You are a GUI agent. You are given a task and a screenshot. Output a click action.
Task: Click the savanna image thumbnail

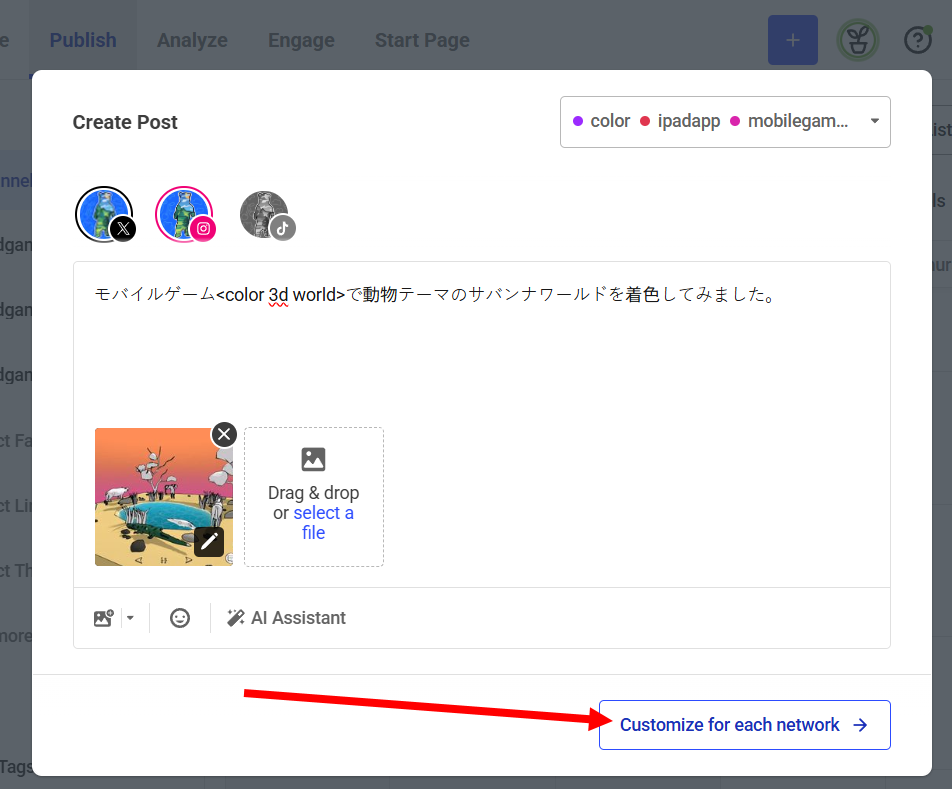(x=163, y=496)
